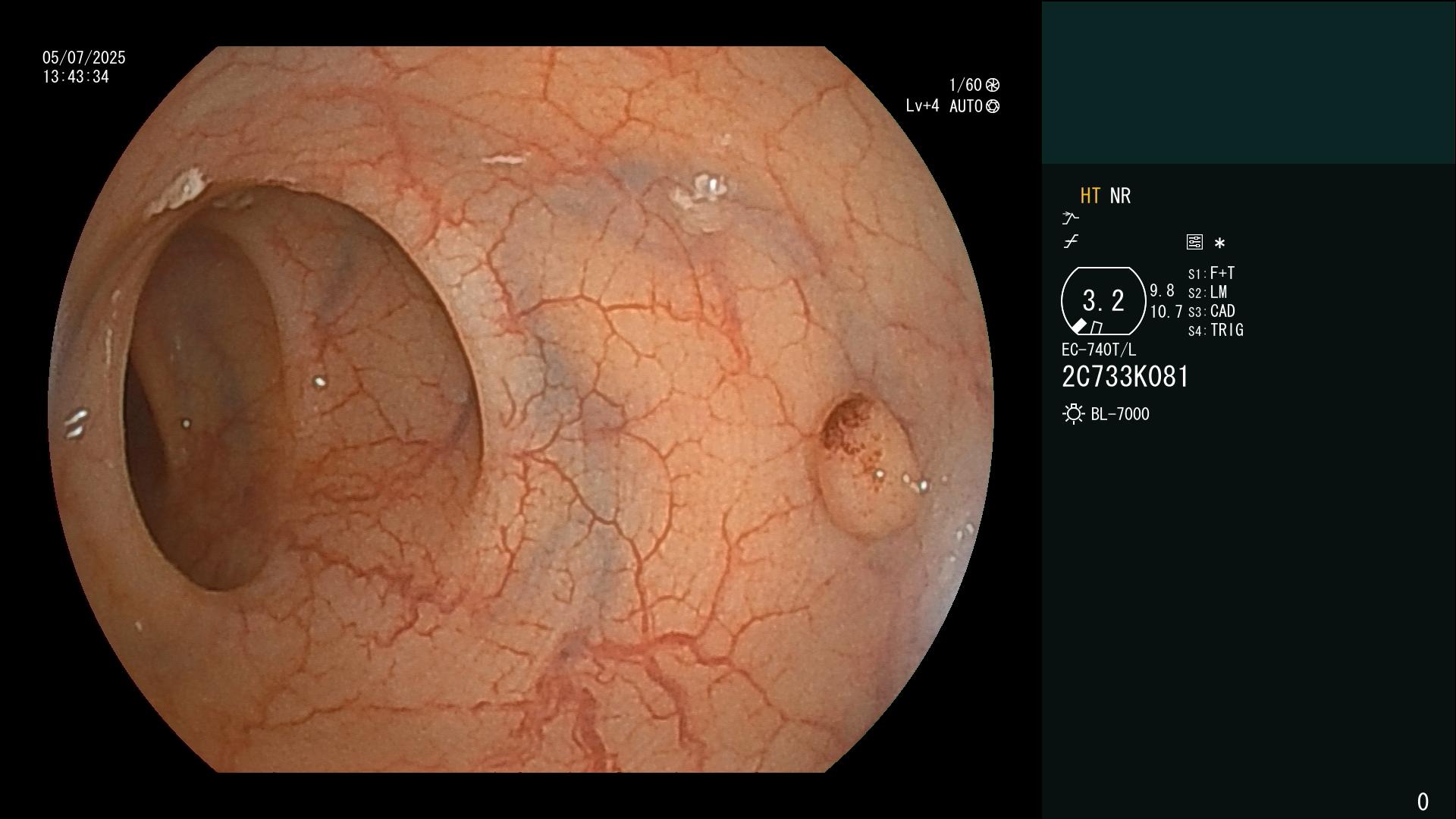Click the time 13:43:34
Image resolution: width=1456 pixels, height=819 pixels.
point(76,77)
